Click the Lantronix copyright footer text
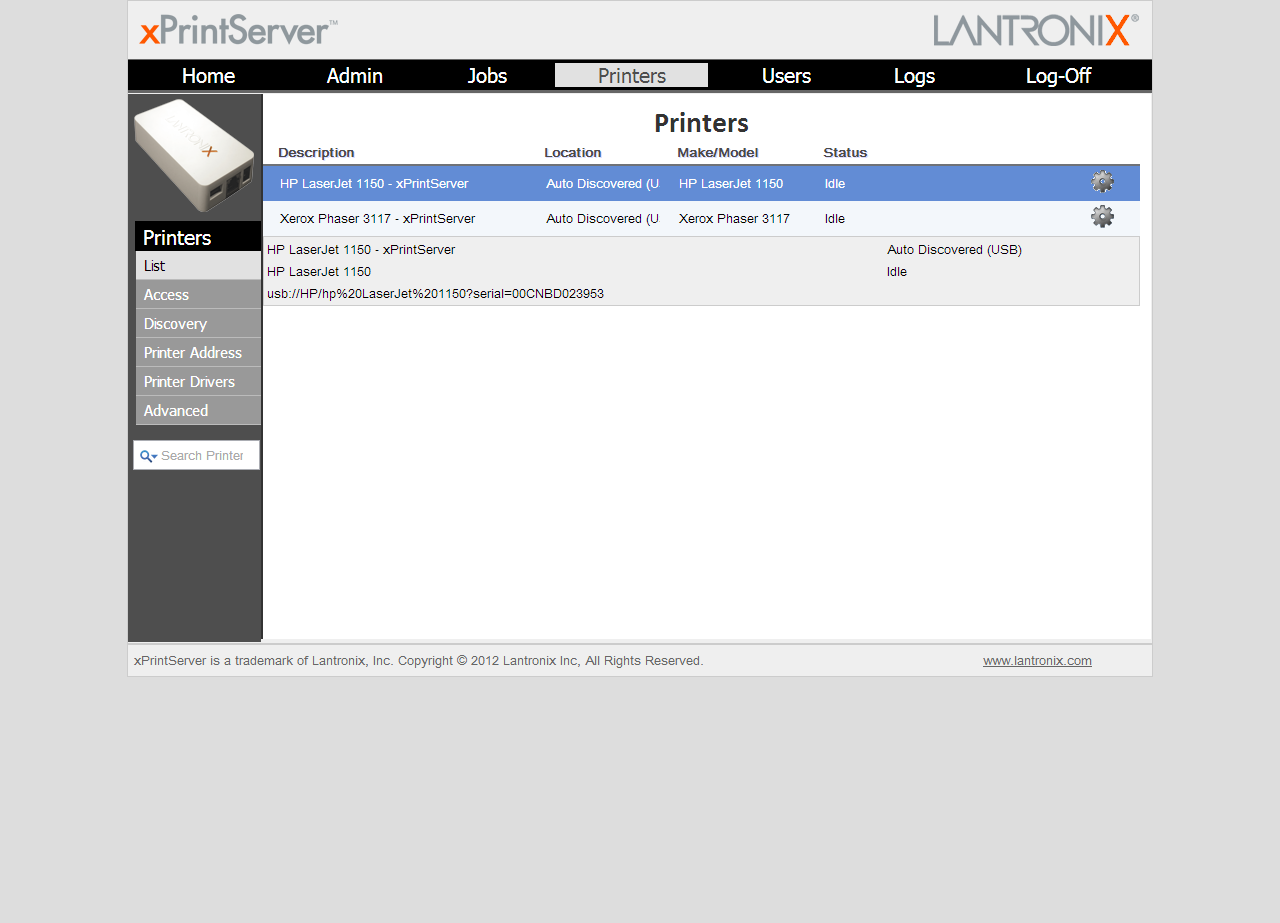Image resolution: width=1280 pixels, height=923 pixels. (419, 661)
